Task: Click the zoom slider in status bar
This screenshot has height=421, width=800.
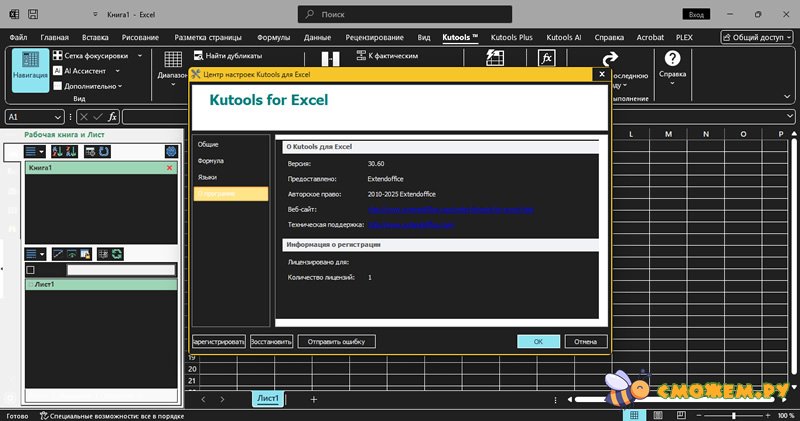Action: click(x=734, y=415)
